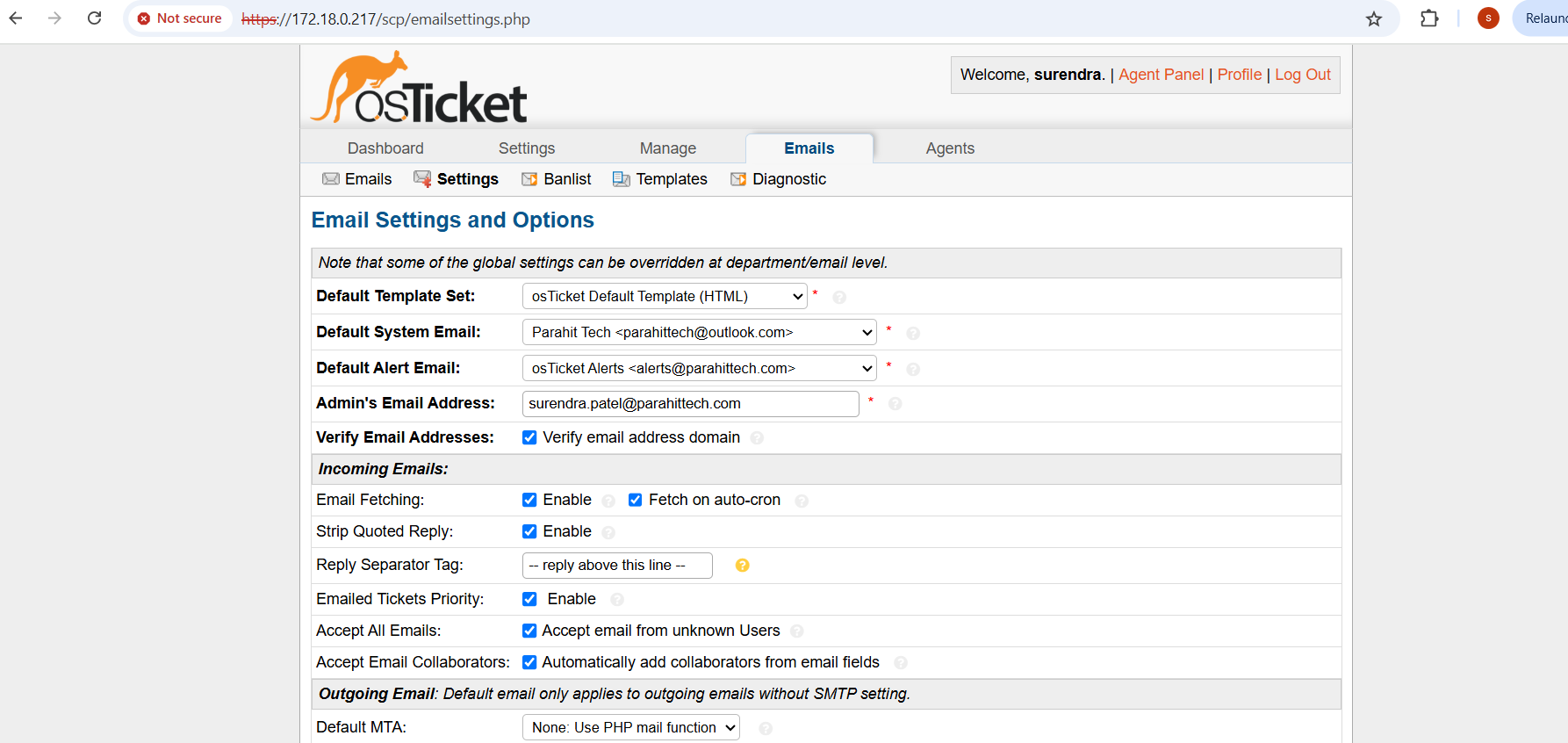
Task: Click the Diagnostic submenu icon
Action: pyautogui.click(x=738, y=179)
